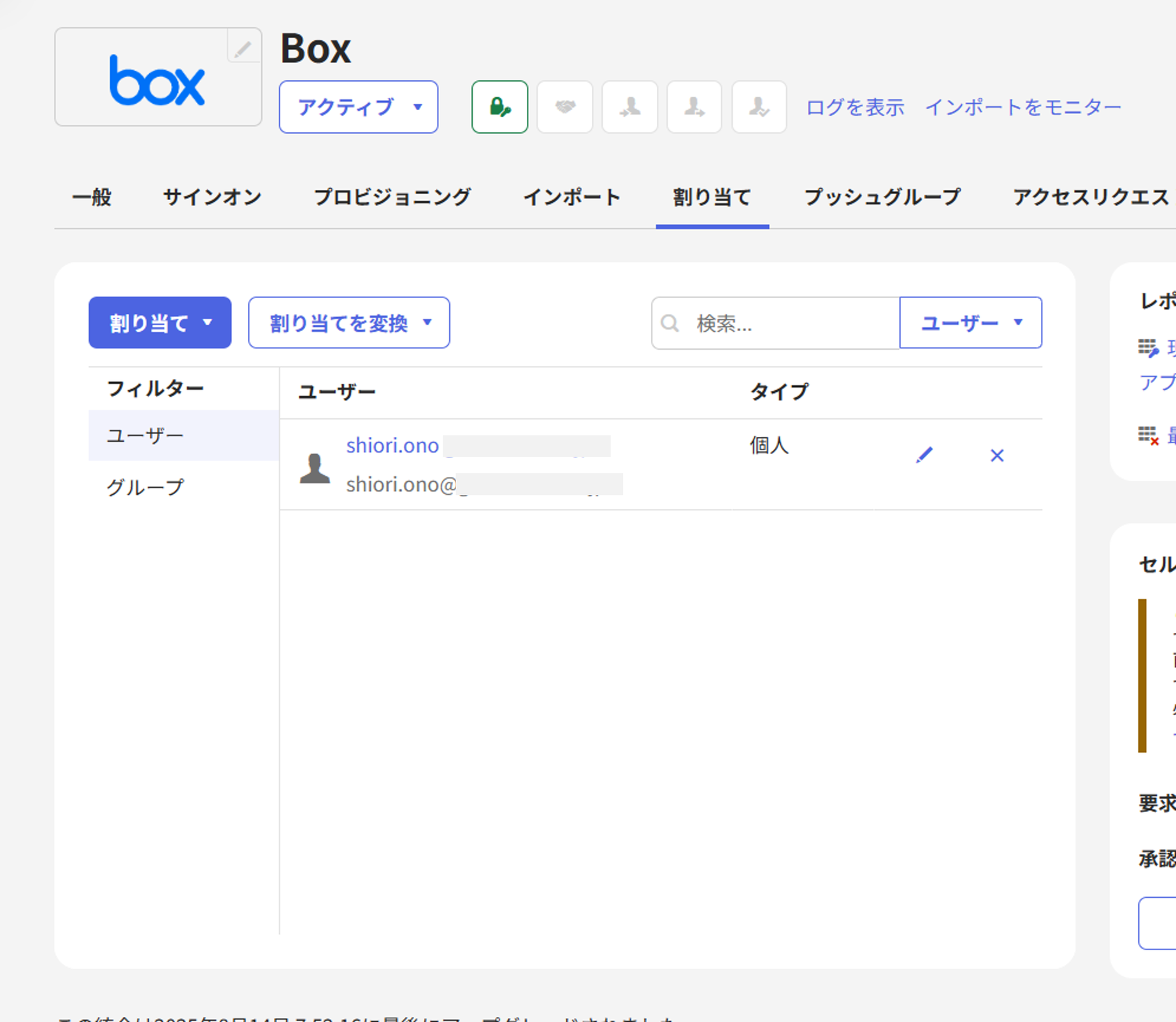The height and width of the screenshot is (1022, 1176).
Task: Click the magnifier icon in the search box
Action: pyautogui.click(x=670, y=323)
